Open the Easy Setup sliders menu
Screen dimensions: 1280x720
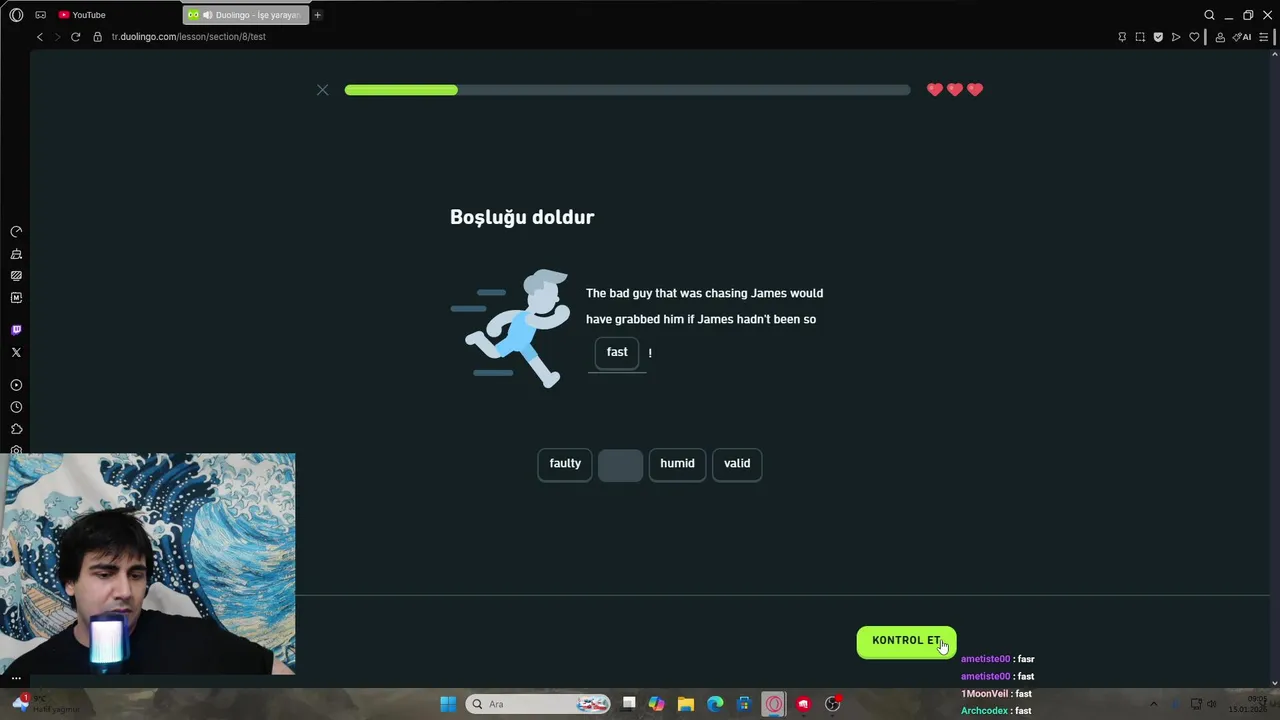tap(1264, 37)
